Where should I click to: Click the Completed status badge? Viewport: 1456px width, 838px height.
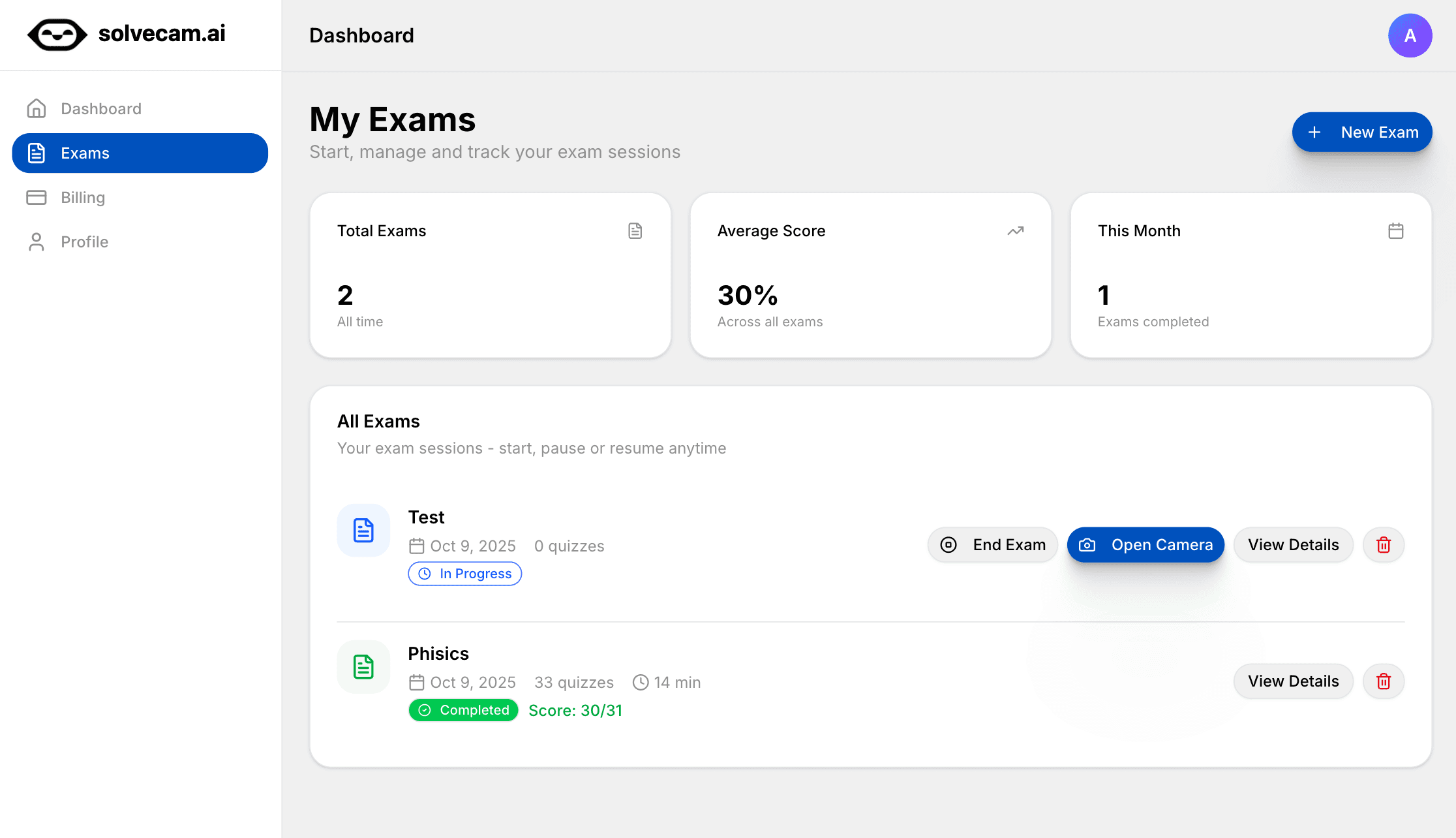[463, 710]
